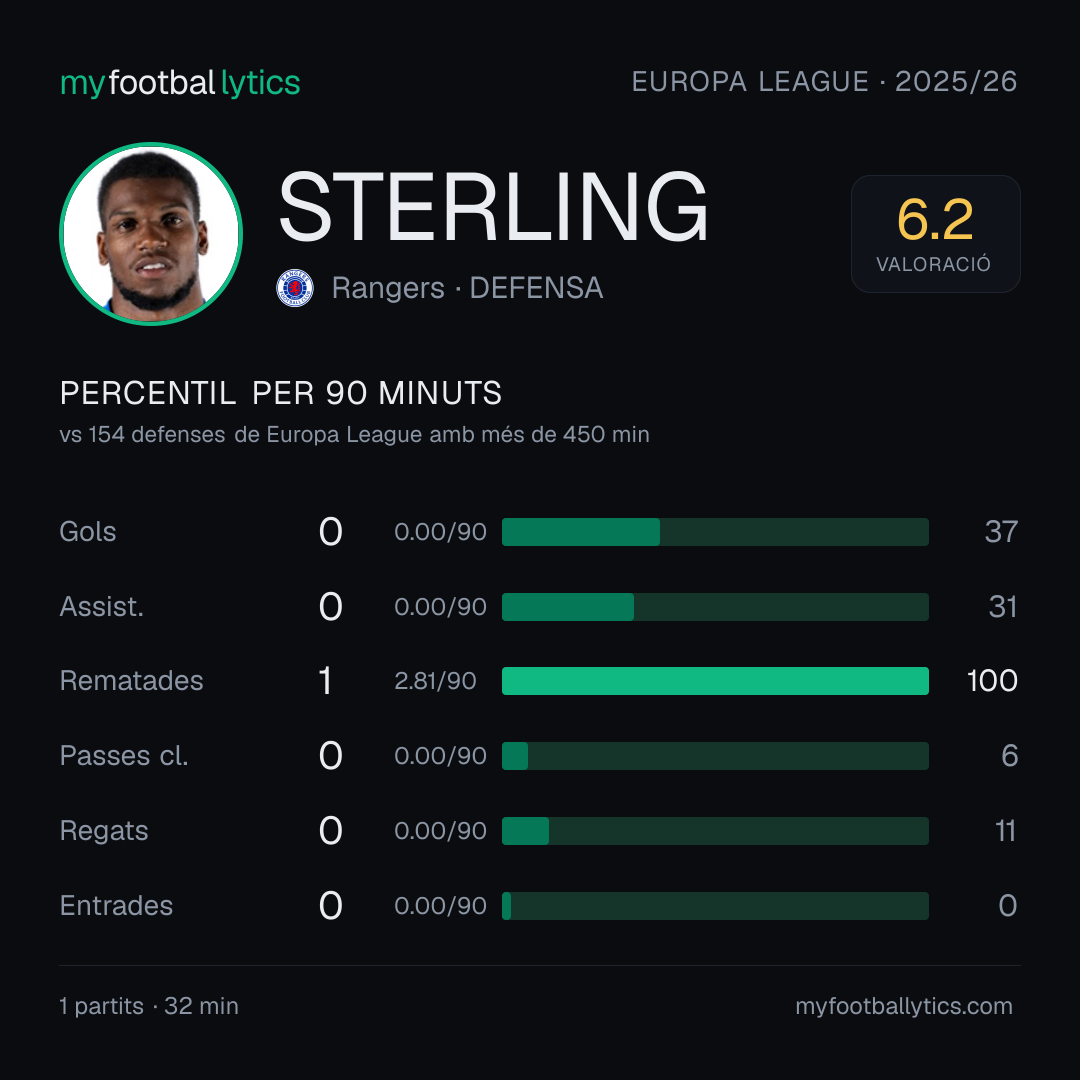This screenshot has width=1080, height=1080.
Task: Click the Rangers club crest icon
Action: (x=295, y=288)
